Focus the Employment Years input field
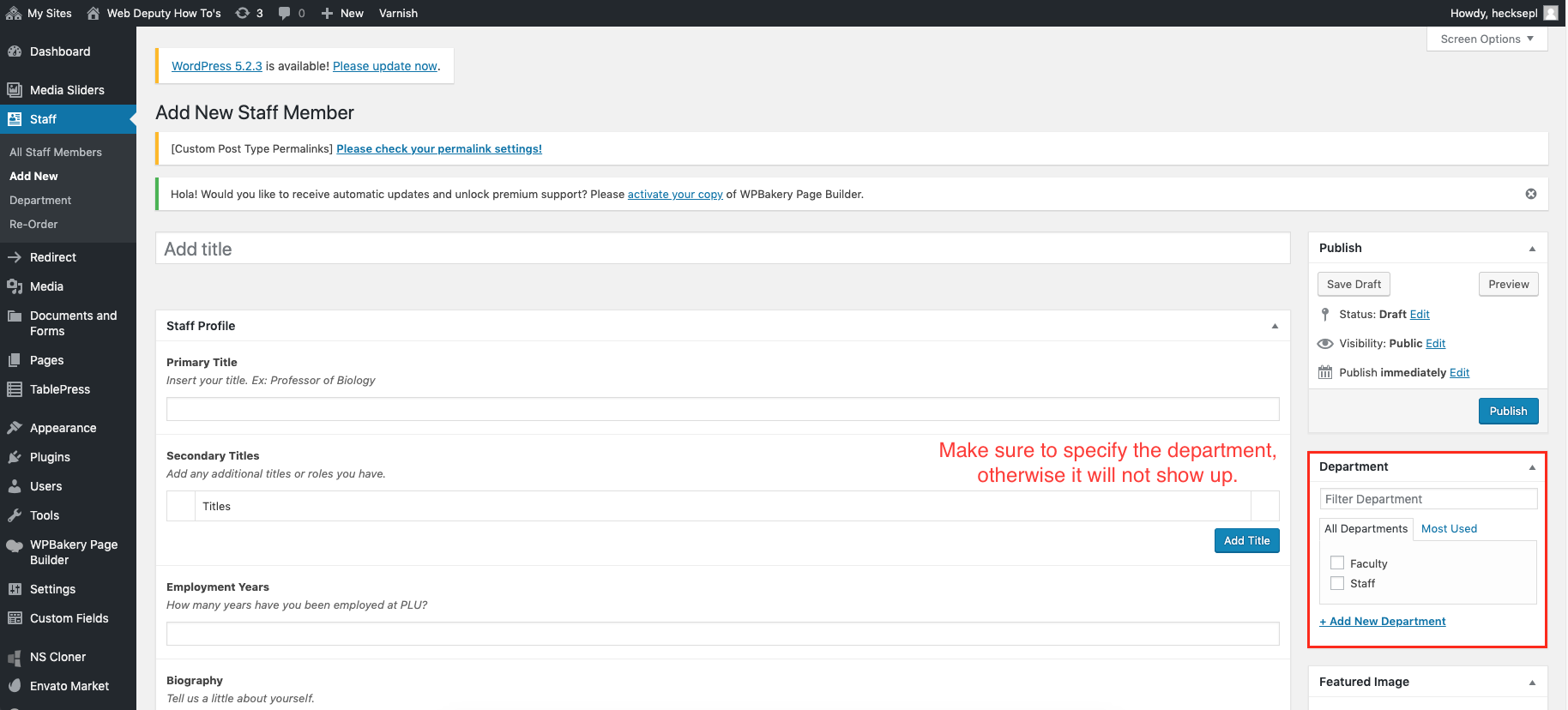This screenshot has height=710, width=1568. 722,634
